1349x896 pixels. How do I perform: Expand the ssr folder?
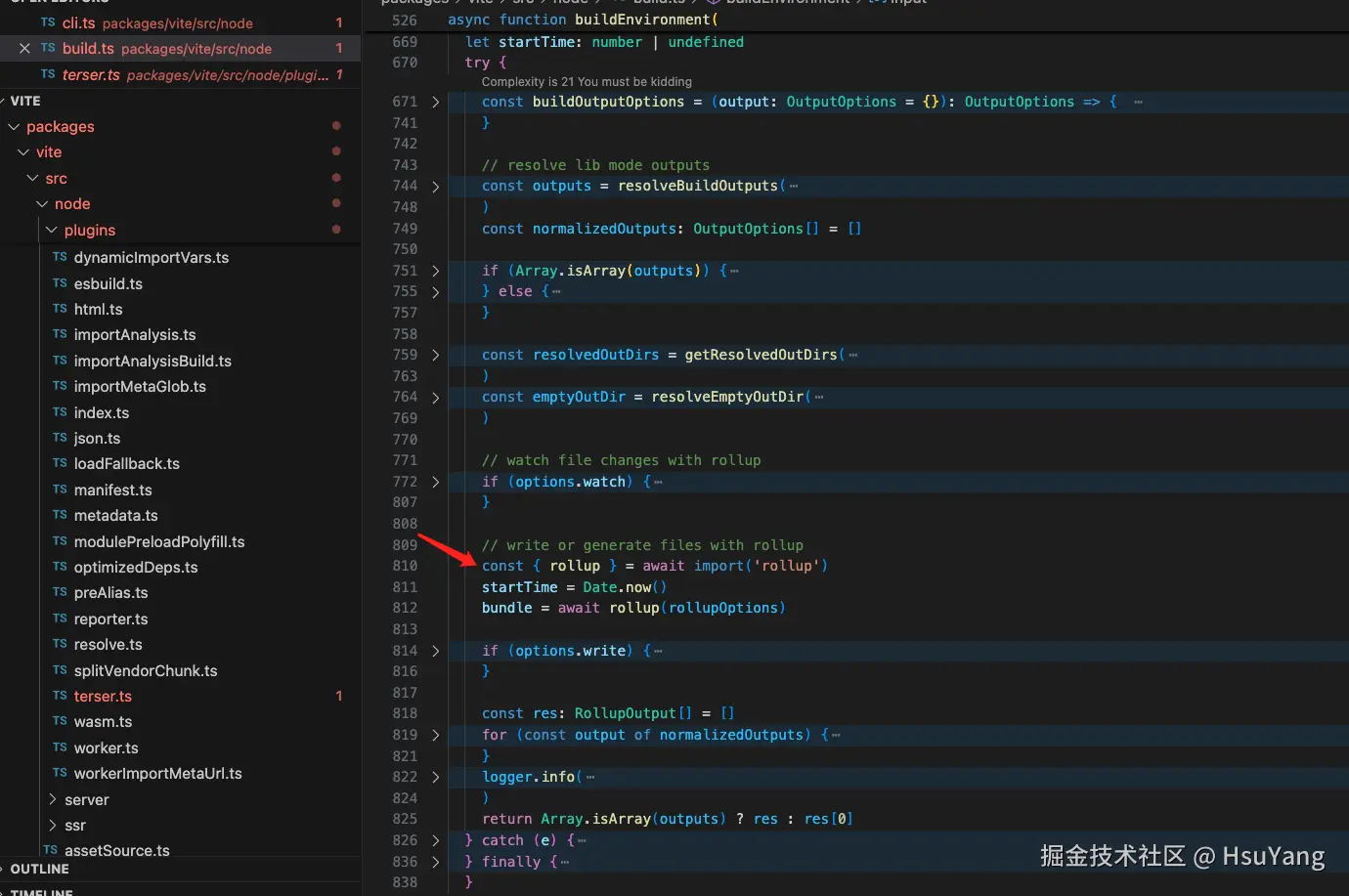(x=52, y=825)
